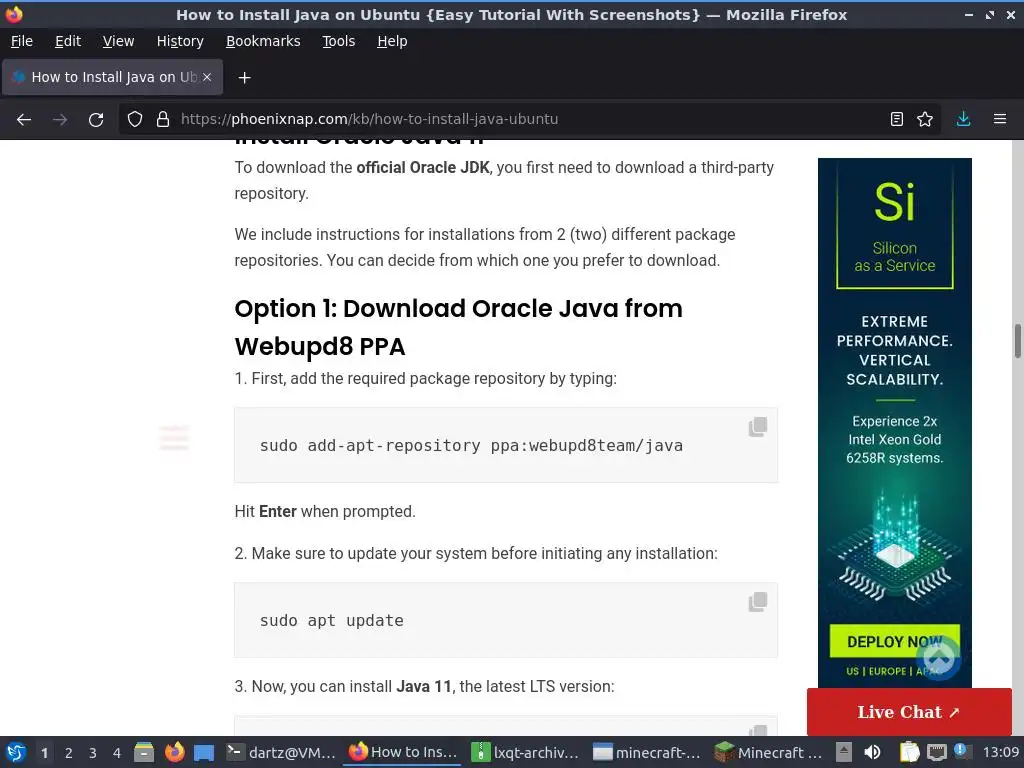Image resolution: width=1024 pixels, height=768 pixels.
Task: Click the 'Hit Enter when prompted.' line
Action: 325,511
